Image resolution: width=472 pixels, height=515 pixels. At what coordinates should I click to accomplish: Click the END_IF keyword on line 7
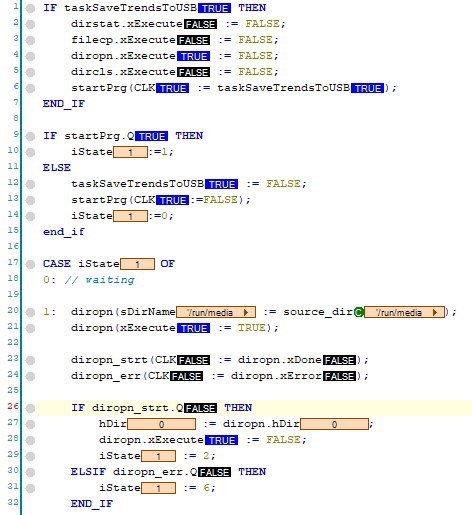click(64, 104)
